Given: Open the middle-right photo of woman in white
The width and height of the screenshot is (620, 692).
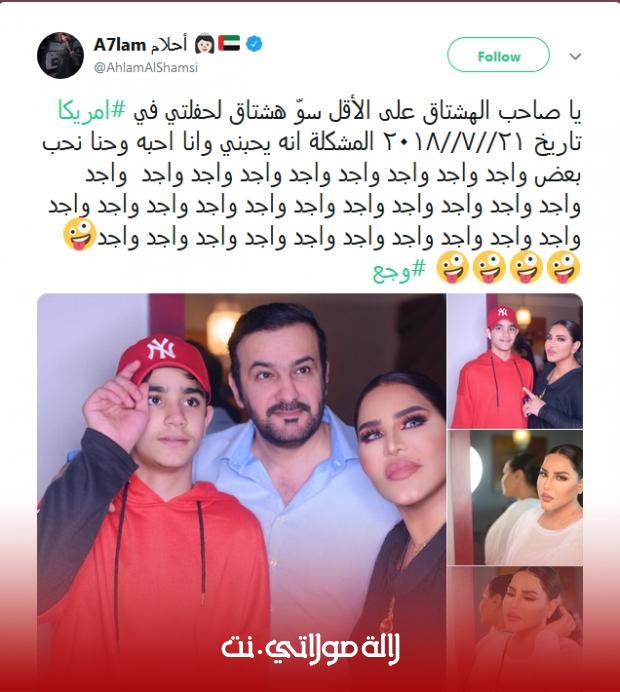Looking at the screenshot, I should [515, 497].
